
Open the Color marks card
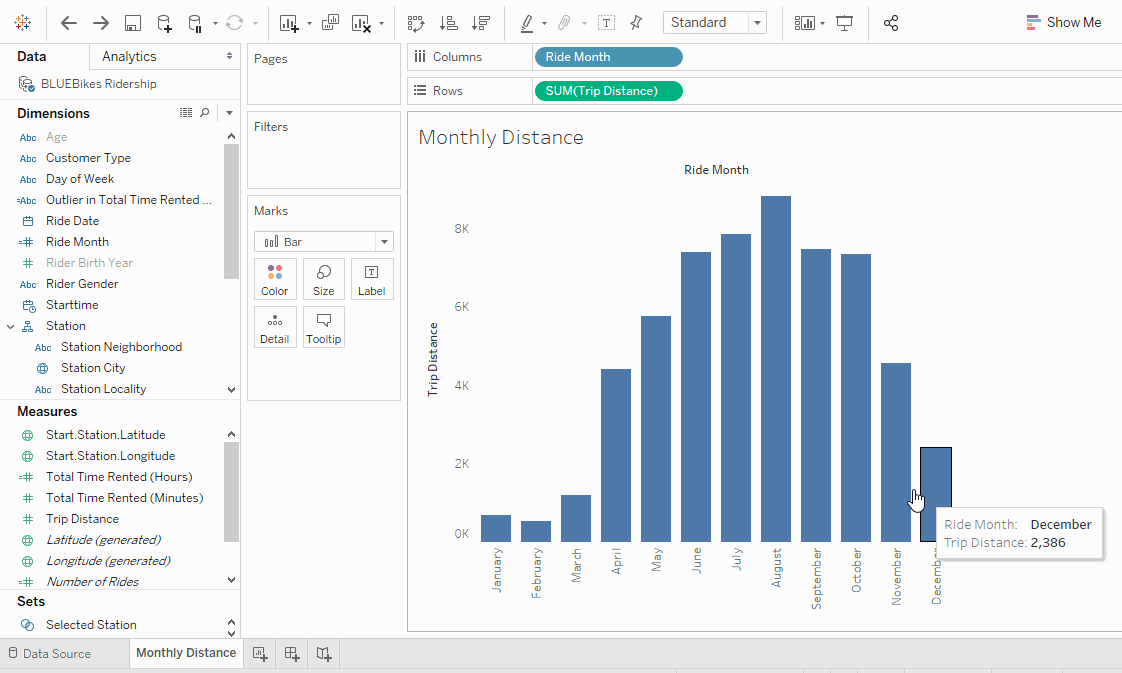275,279
